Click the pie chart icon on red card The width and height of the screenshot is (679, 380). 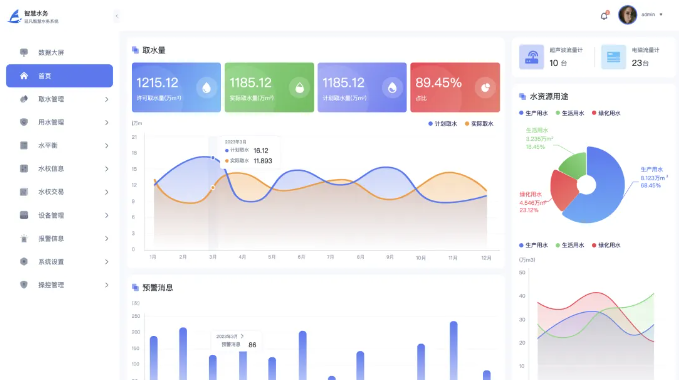485,87
